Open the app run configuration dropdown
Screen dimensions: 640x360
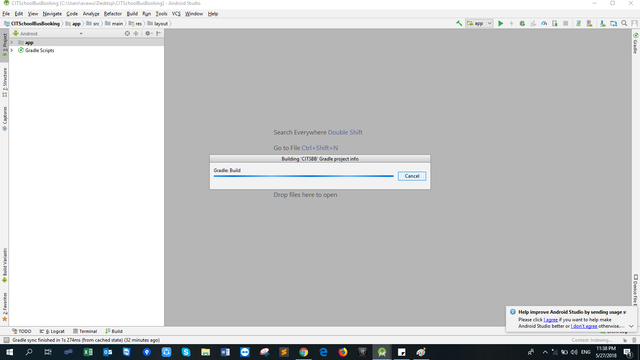[x=479, y=23]
